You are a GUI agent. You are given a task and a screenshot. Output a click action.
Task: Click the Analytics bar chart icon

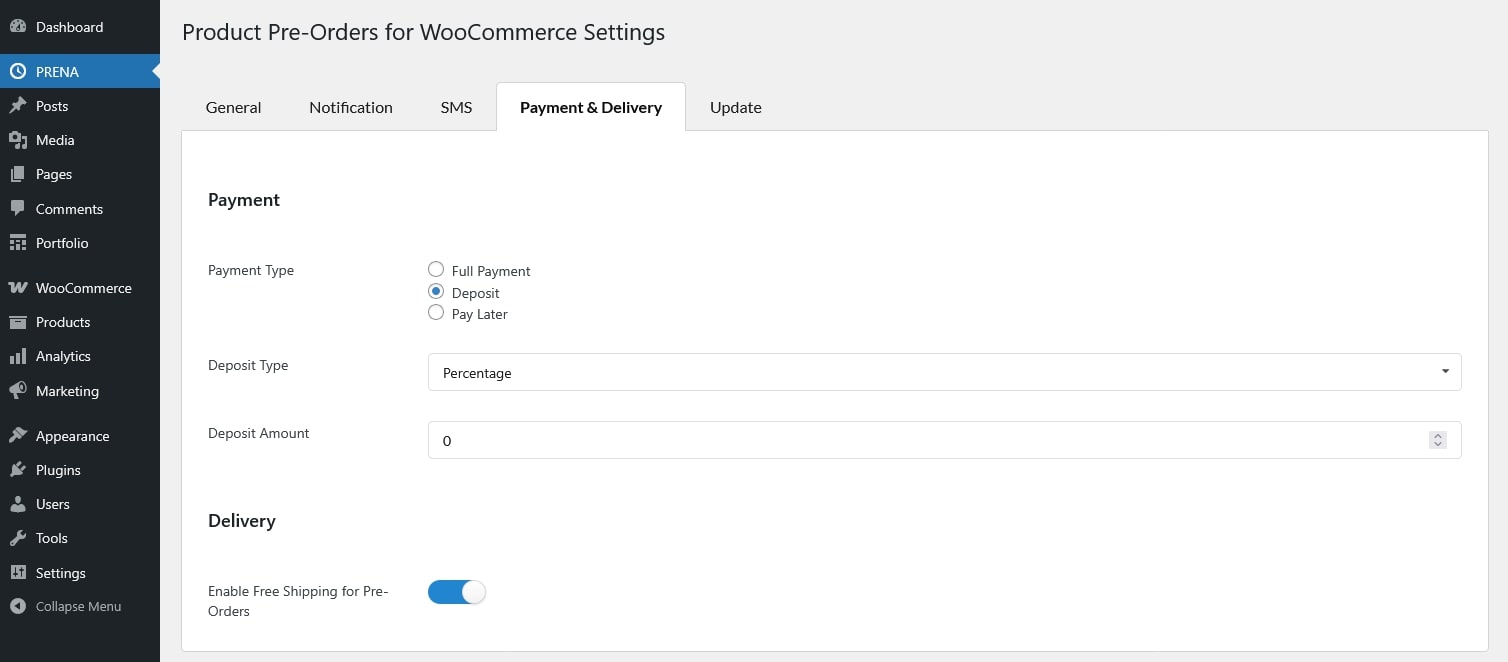pos(17,356)
